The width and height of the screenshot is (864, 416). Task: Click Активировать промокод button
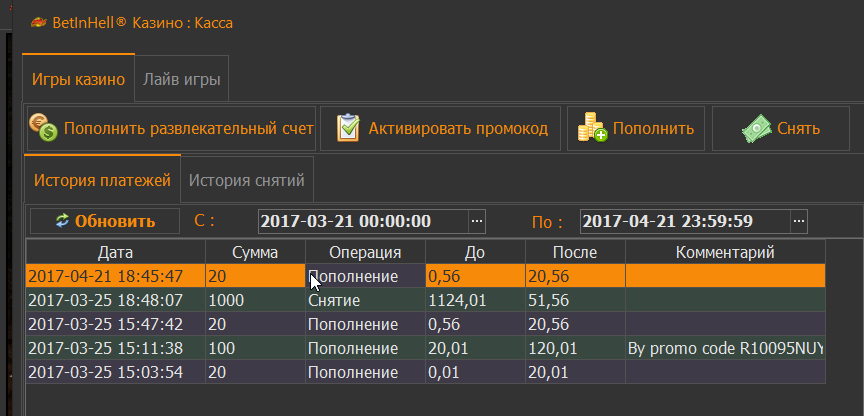[x=440, y=128]
